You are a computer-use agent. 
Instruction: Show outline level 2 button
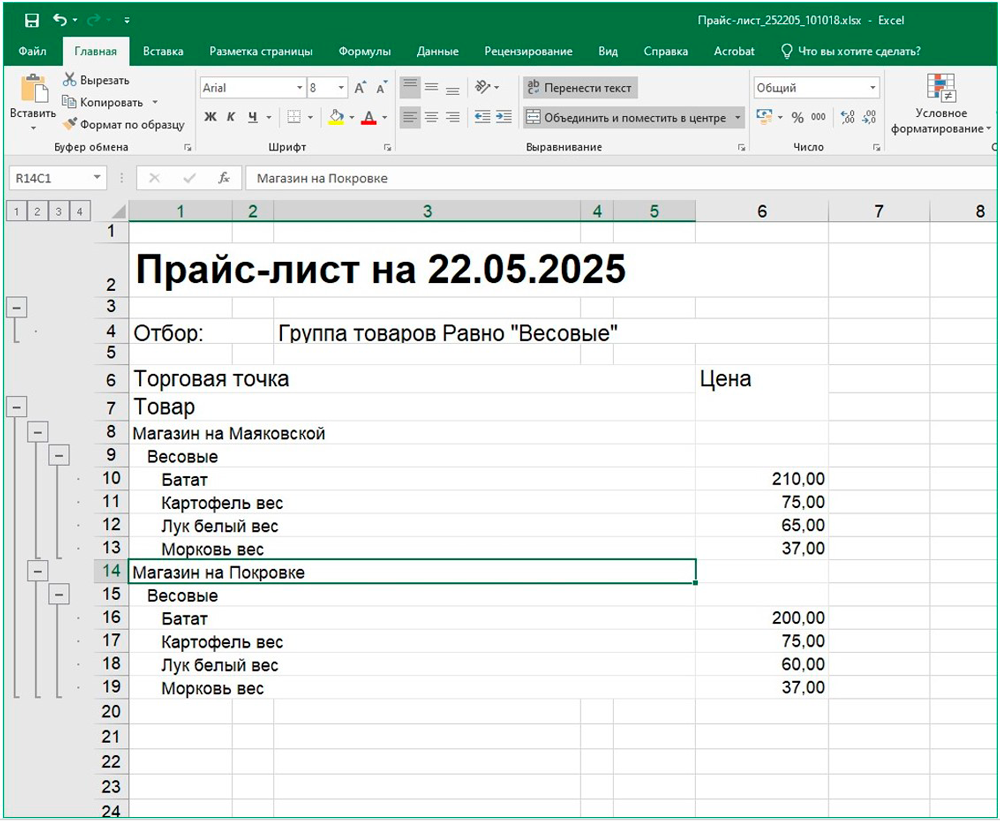click(x=36, y=211)
